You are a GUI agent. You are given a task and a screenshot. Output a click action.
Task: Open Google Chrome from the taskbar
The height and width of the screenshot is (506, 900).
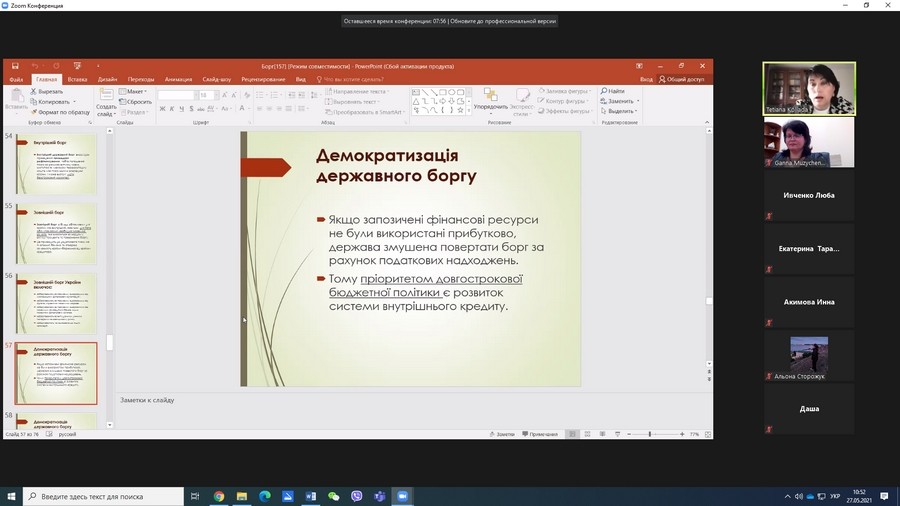pos(219,496)
